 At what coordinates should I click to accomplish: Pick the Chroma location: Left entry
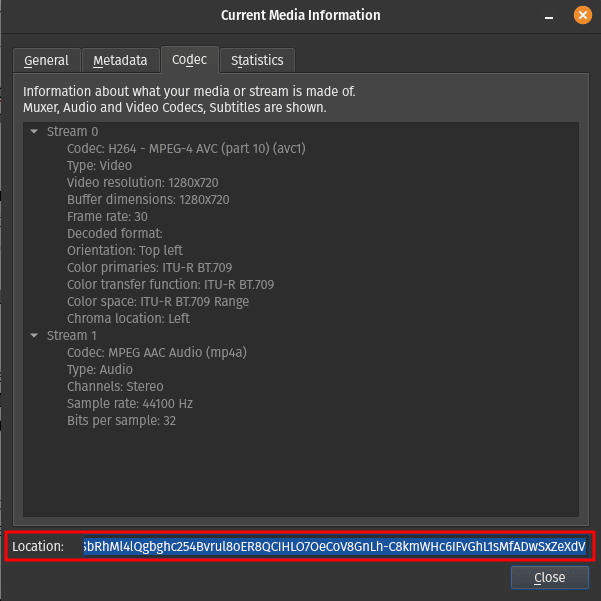coord(128,319)
